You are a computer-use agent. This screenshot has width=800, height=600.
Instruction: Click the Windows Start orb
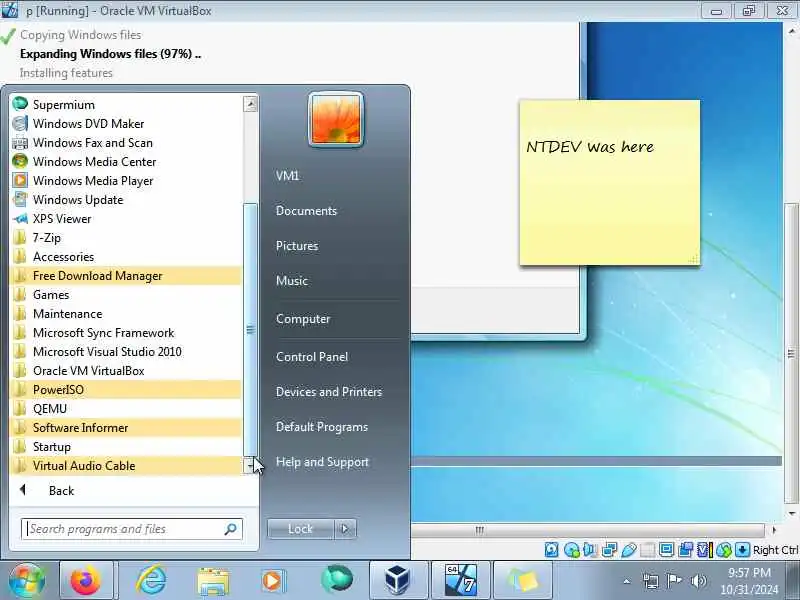27,580
